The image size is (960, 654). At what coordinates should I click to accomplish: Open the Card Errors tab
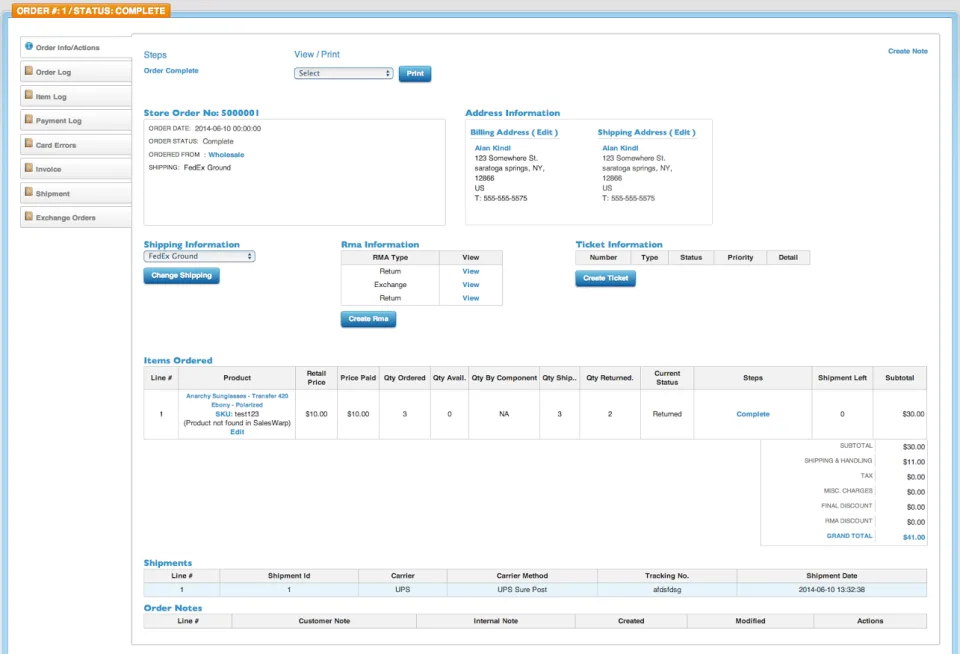(x=76, y=145)
